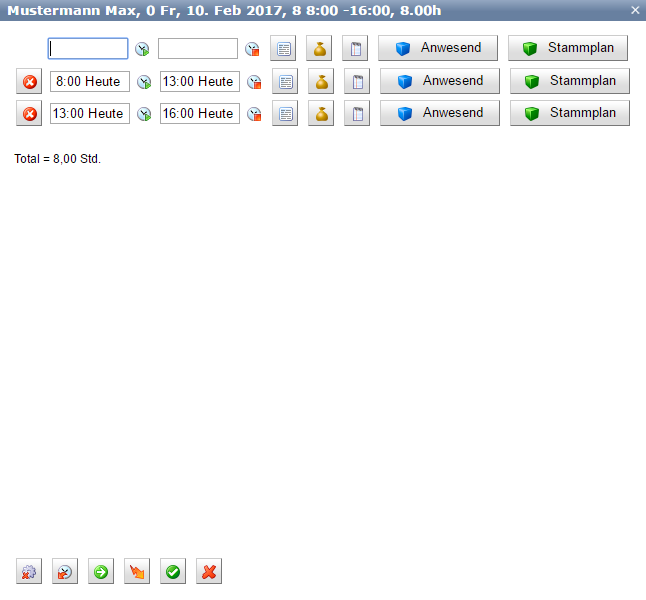Remove the 13:00–16:00 time entry row
Viewport: 646px width, 600px height.
(x=29, y=114)
